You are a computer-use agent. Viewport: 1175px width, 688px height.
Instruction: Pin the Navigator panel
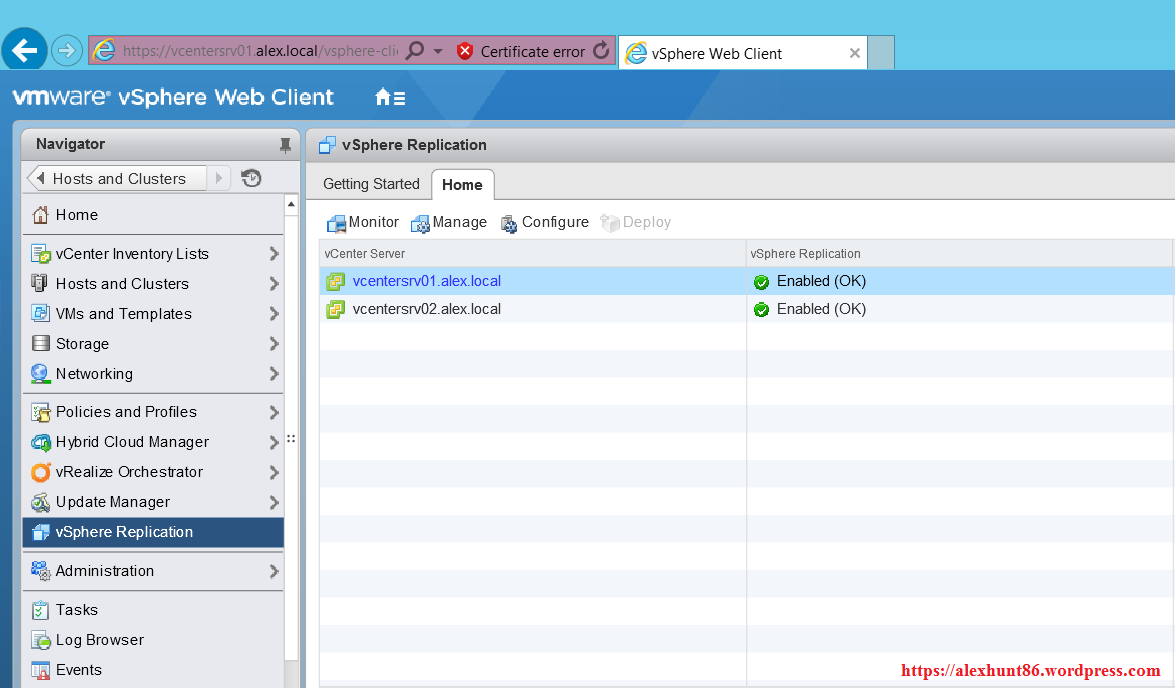click(x=285, y=145)
